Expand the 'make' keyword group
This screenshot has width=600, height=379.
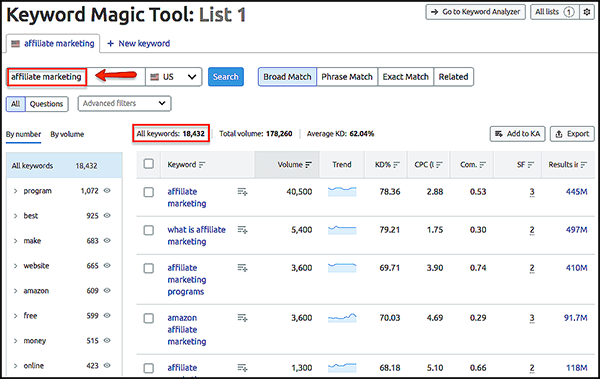point(16,240)
